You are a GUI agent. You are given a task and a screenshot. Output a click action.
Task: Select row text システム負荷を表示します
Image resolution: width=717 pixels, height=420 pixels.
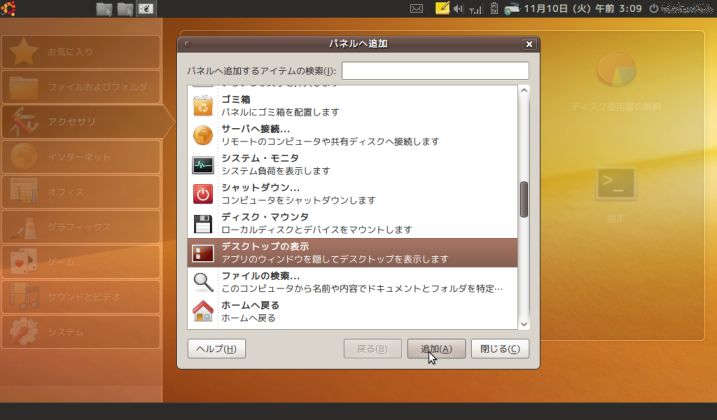276,171
